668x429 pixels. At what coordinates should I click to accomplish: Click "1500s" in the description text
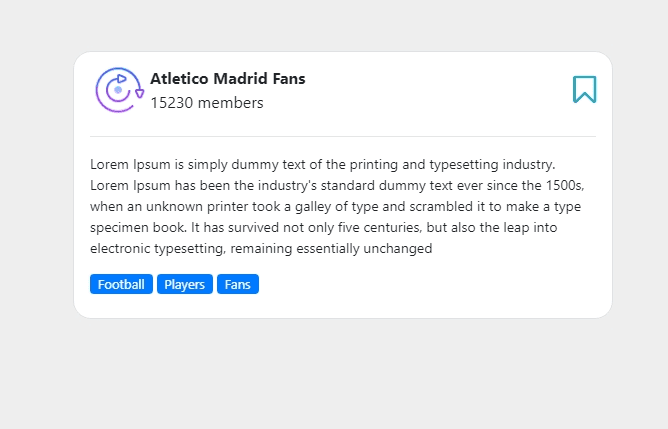[564, 185]
